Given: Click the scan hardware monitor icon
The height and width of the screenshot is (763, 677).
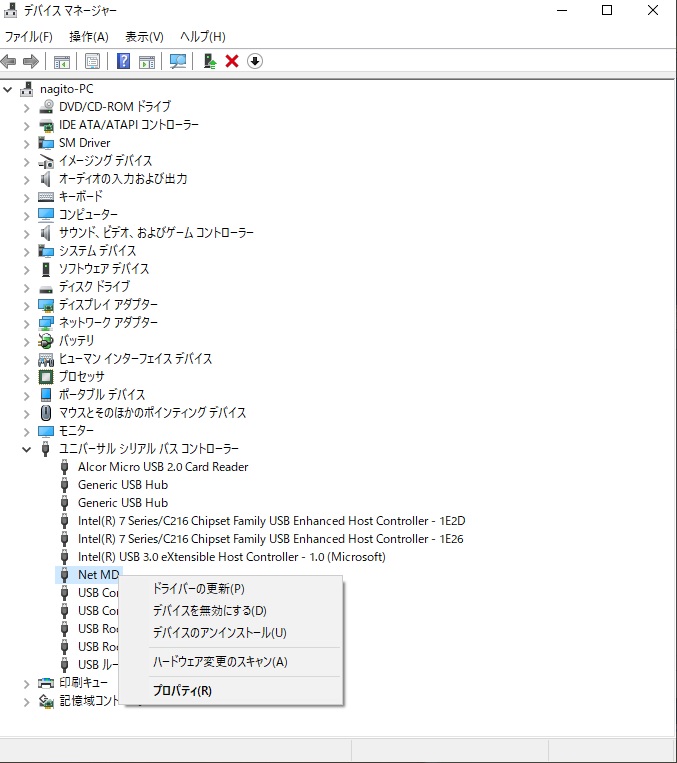Looking at the screenshot, I should pos(178,61).
